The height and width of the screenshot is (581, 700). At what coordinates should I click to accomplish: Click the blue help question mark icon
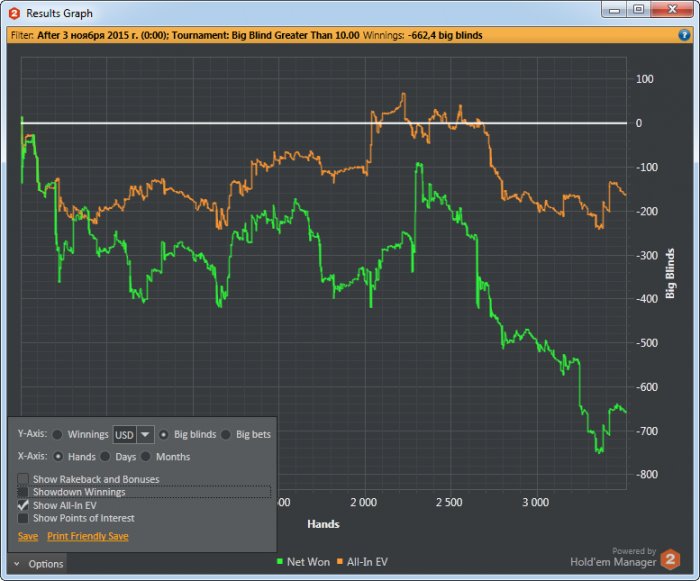point(685,34)
